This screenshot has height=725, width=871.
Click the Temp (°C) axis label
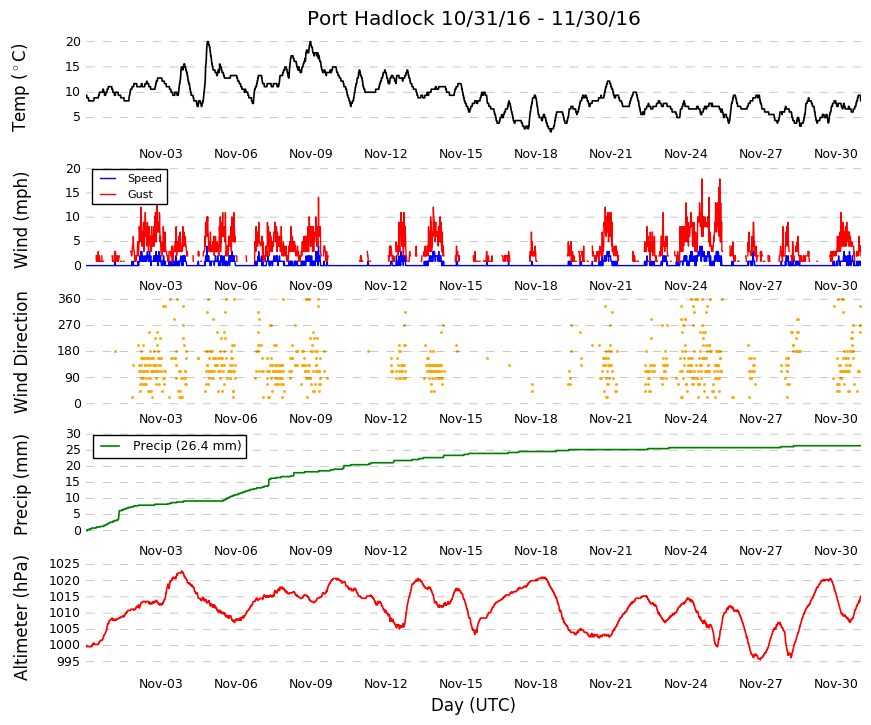[19, 88]
